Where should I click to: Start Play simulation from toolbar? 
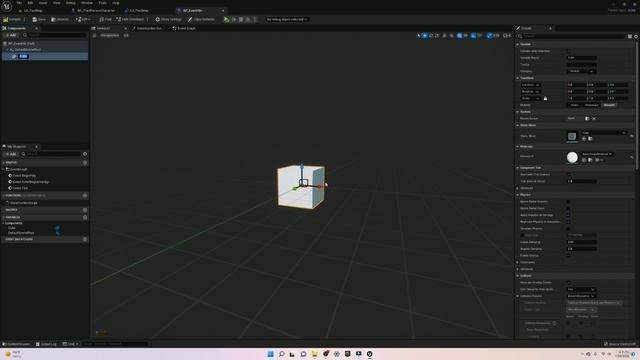click(227, 19)
